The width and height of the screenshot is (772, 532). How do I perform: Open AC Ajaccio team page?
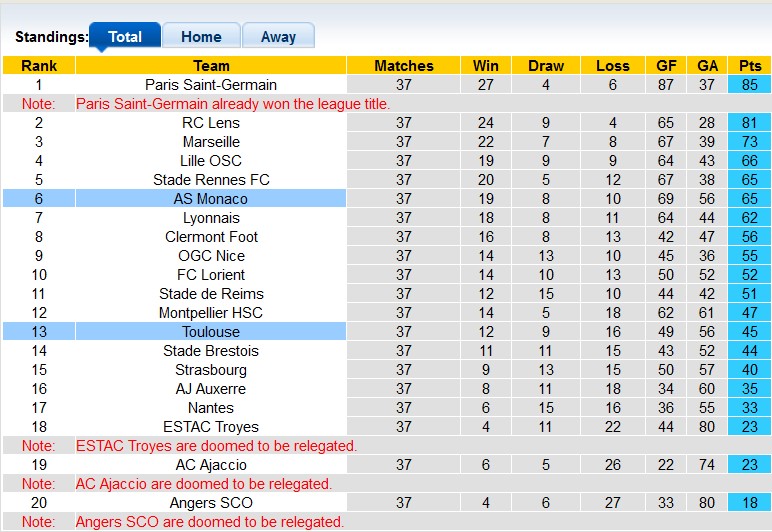pyautogui.click(x=211, y=465)
